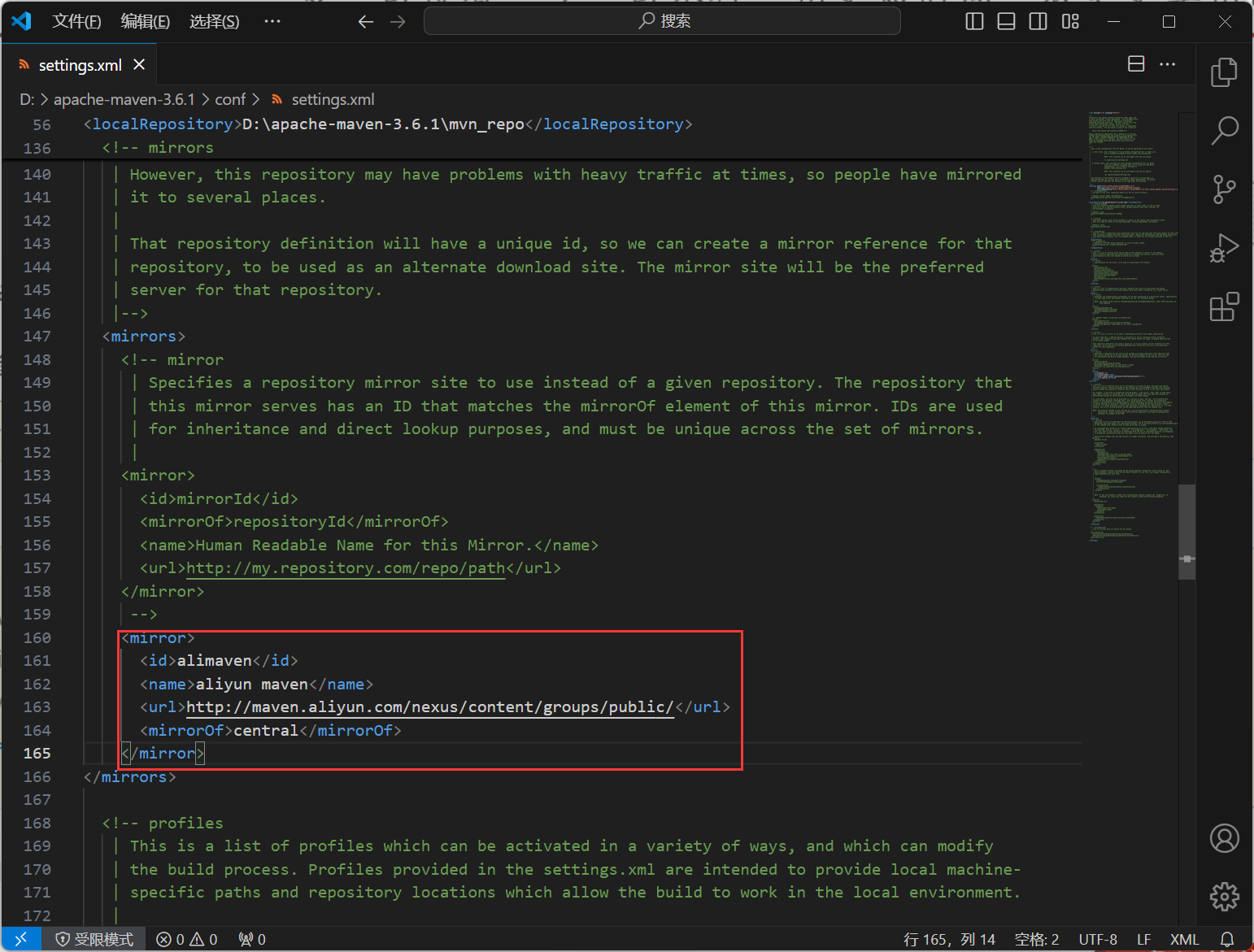Click the D: breadcrumb segment
1254x952 pixels.
tap(27, 99)
